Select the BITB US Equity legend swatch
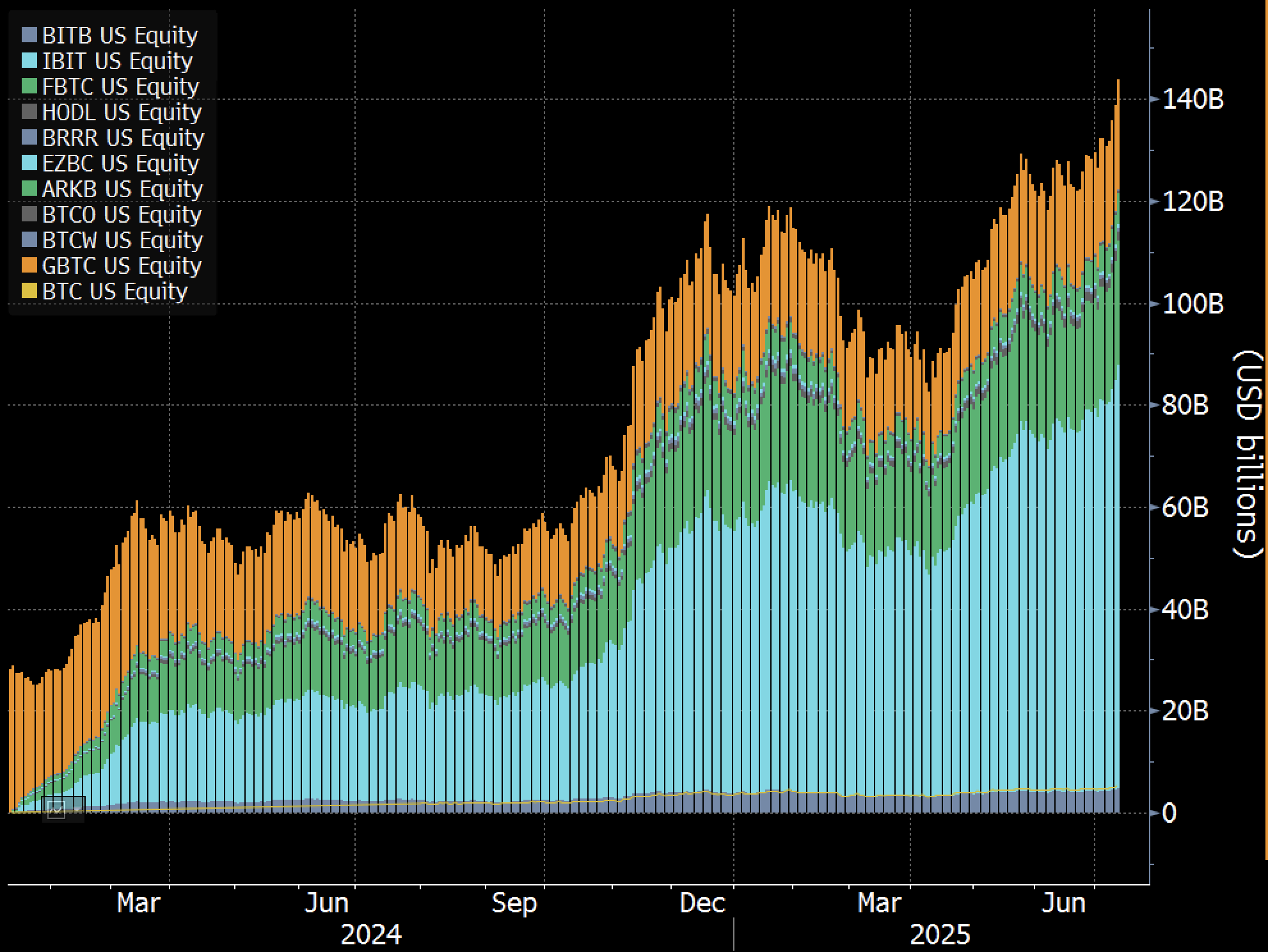 pyautogui.click(x=31, y=36)
